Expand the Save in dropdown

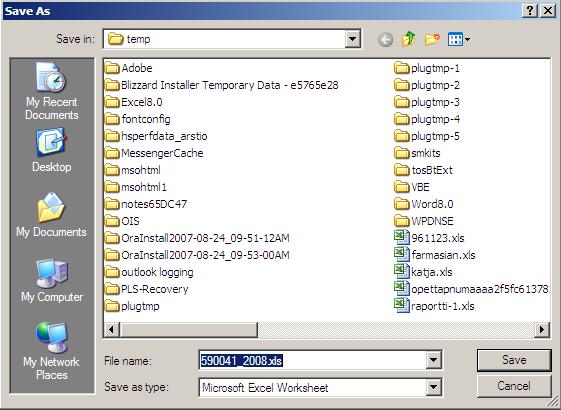(x=352, y=39)
